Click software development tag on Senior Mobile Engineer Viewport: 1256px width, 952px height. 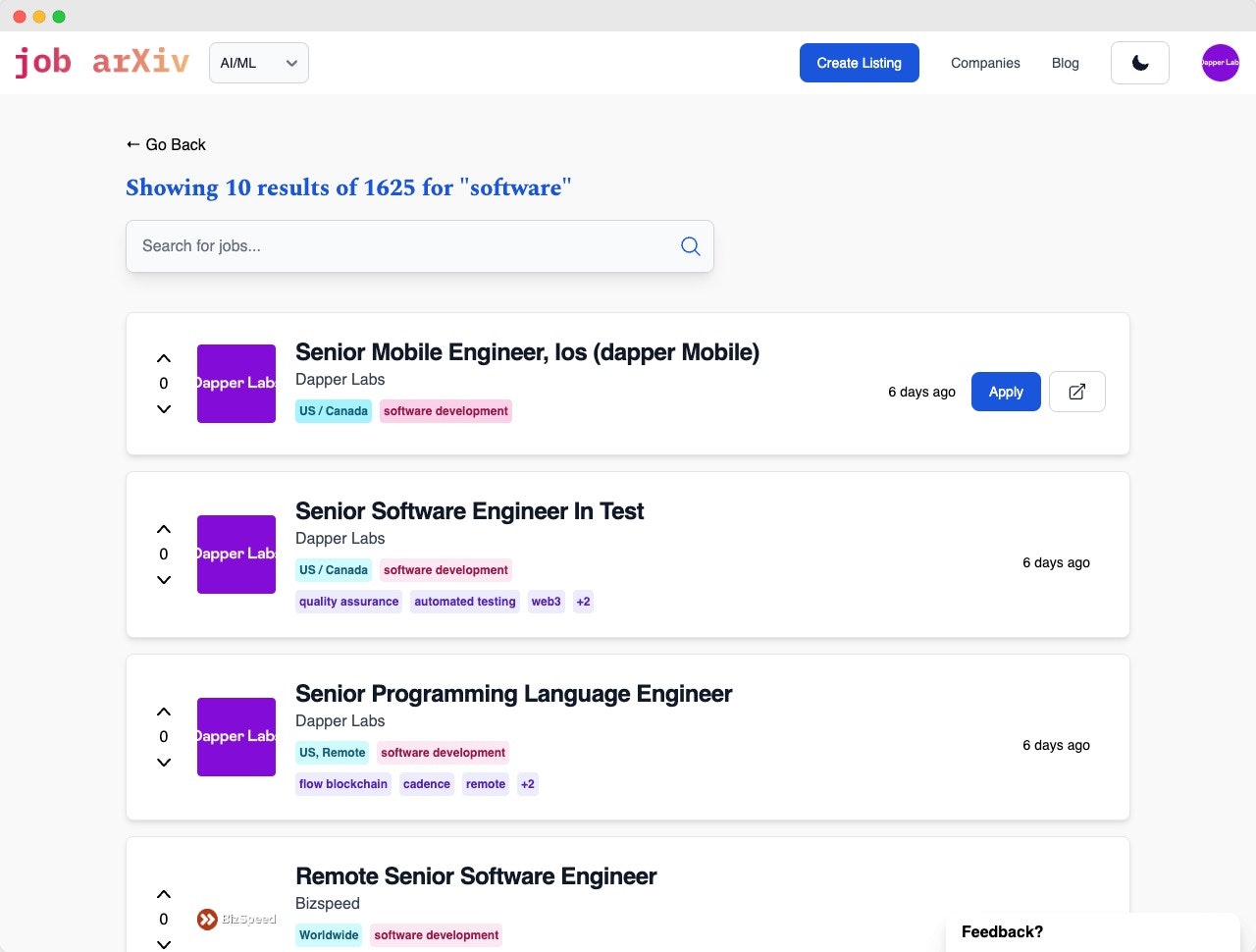[x=445, y=411]
